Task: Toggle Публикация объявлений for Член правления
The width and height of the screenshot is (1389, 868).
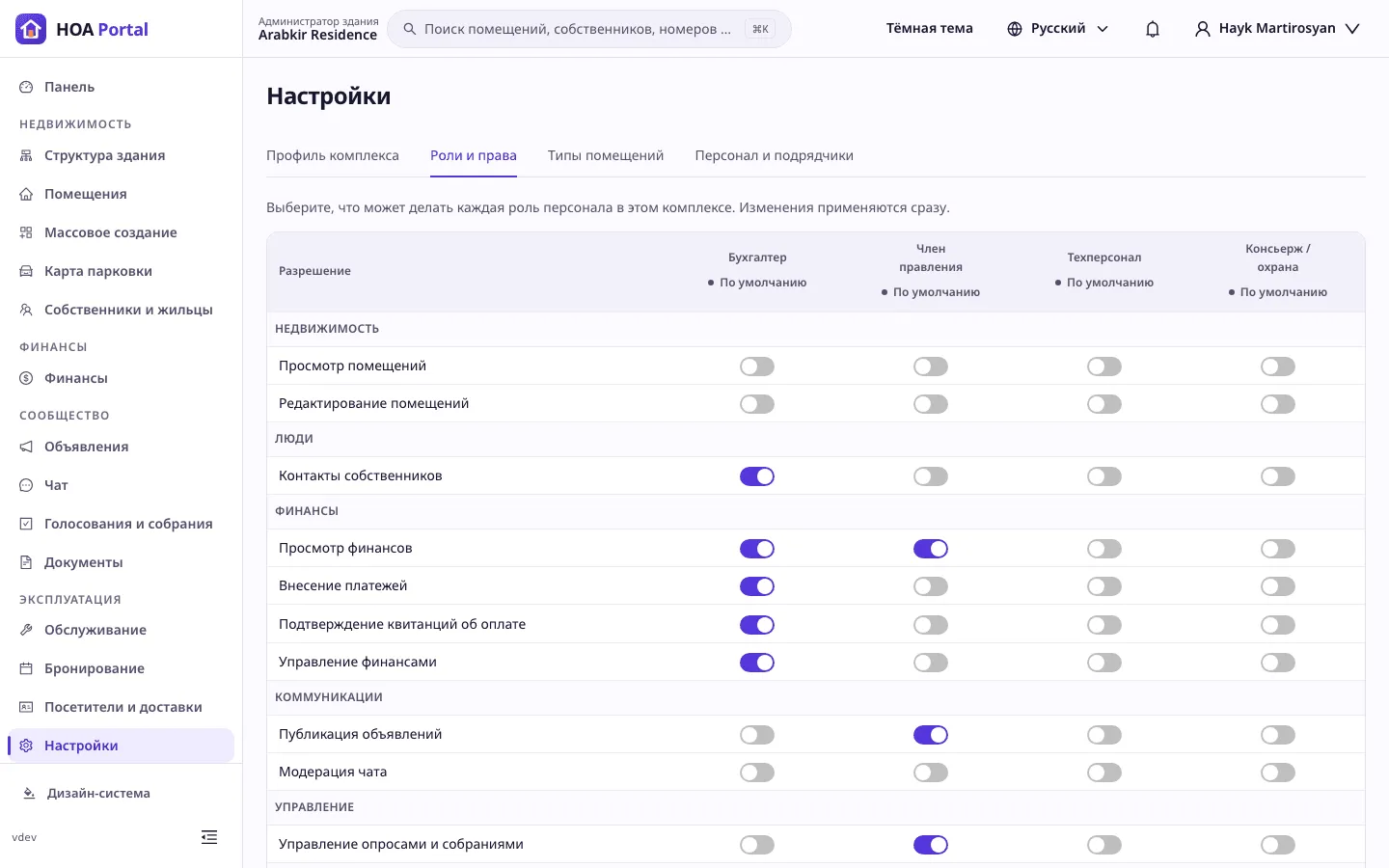Action: [931, 735]
